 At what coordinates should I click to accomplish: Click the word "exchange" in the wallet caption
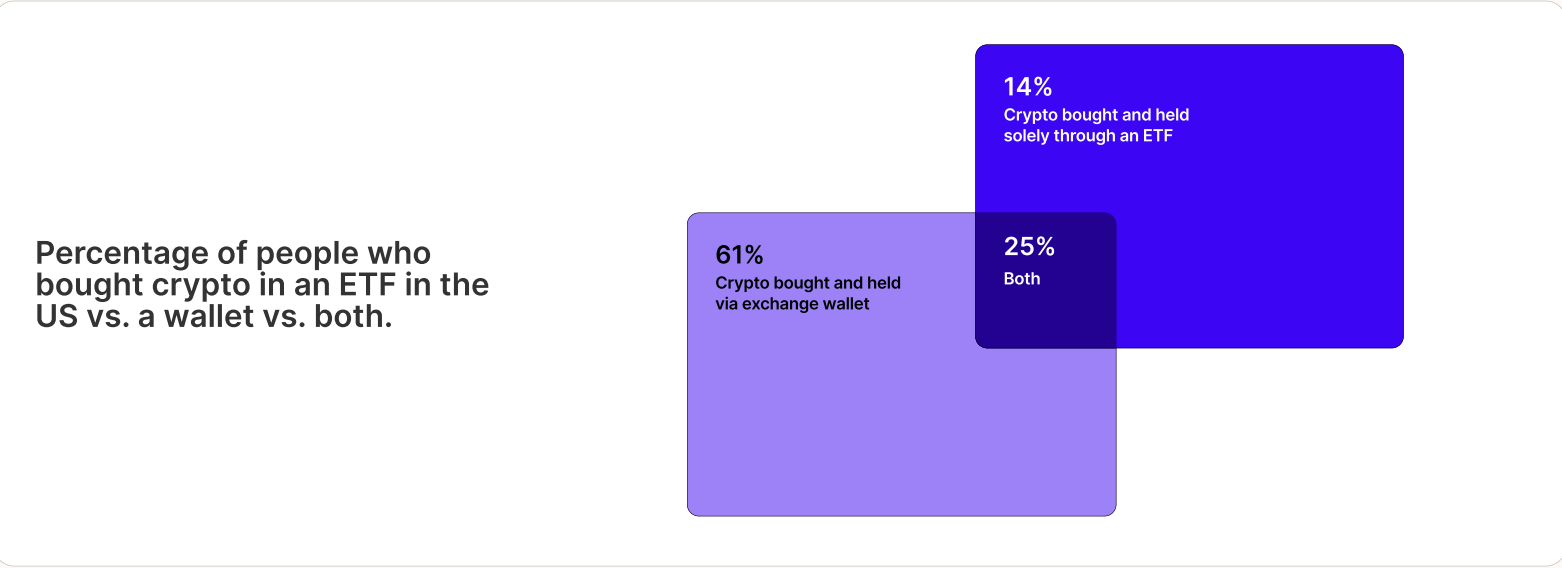778,304
